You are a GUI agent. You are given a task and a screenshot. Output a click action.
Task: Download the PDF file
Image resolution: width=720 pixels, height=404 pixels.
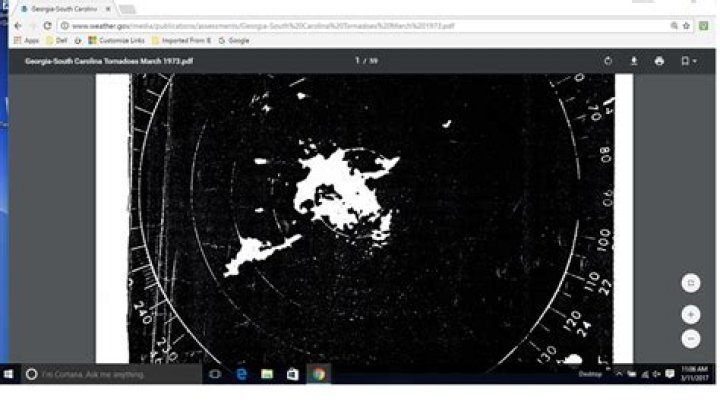click(634, 61)
